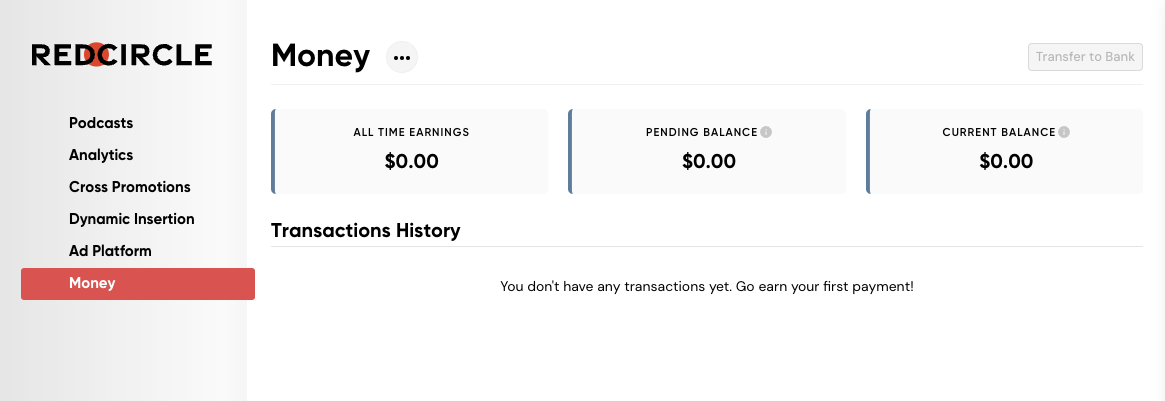
Task: Click the Pending Balance card
Action: coord(707,151)
